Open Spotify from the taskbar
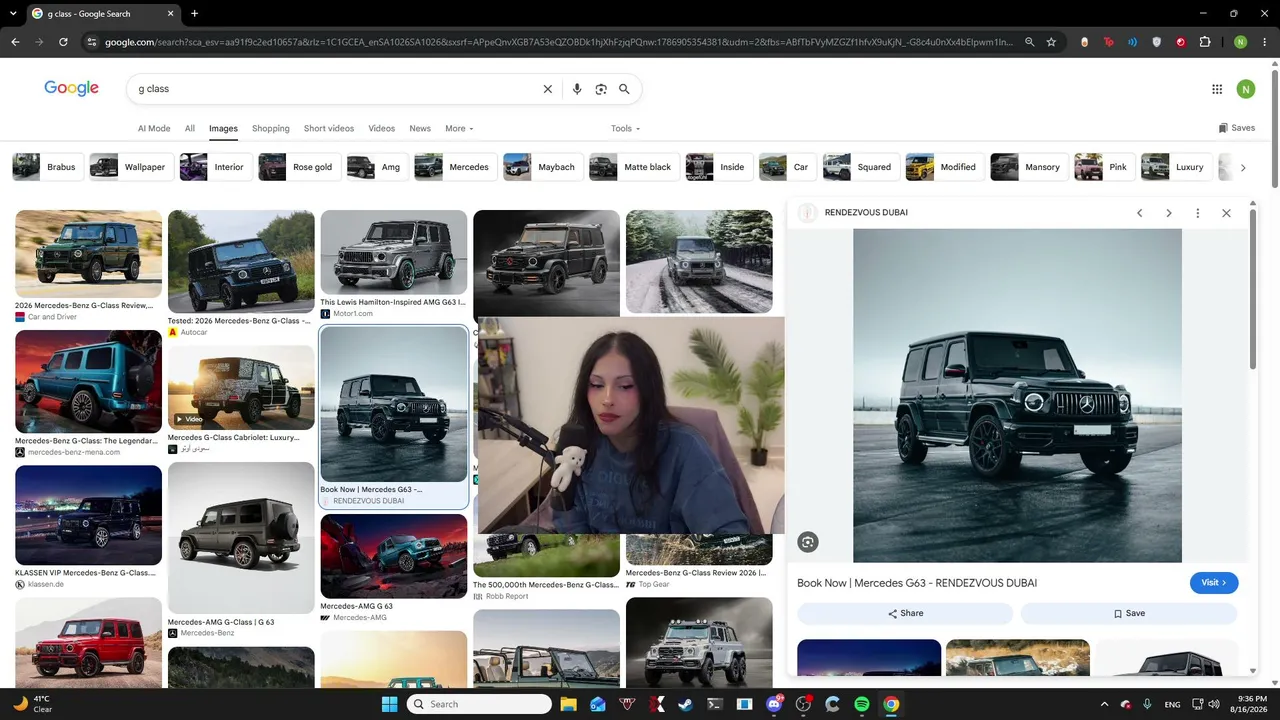Viewport: 1280px width, 720px height. (862, 704)
